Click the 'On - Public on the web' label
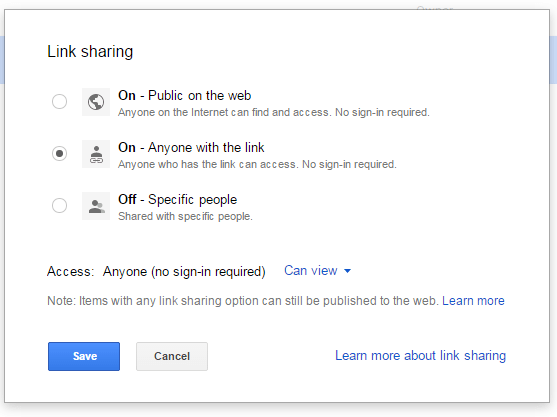This screenshot has height=417, width=557. click(x=185, y=96)
